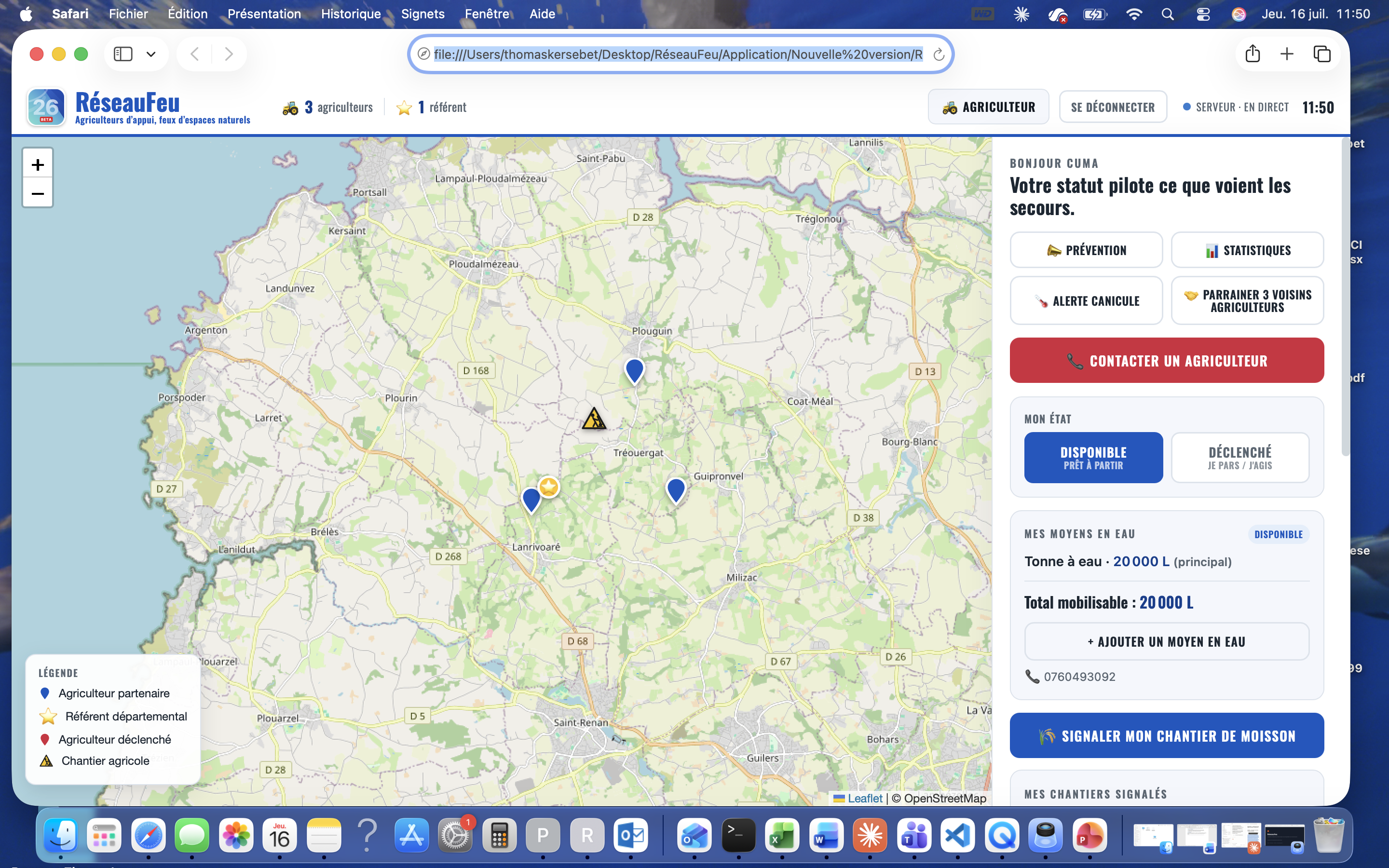Open the Safari share icon
Viewport: 1389px width, 868px height.
click(x=1253, y=54)
